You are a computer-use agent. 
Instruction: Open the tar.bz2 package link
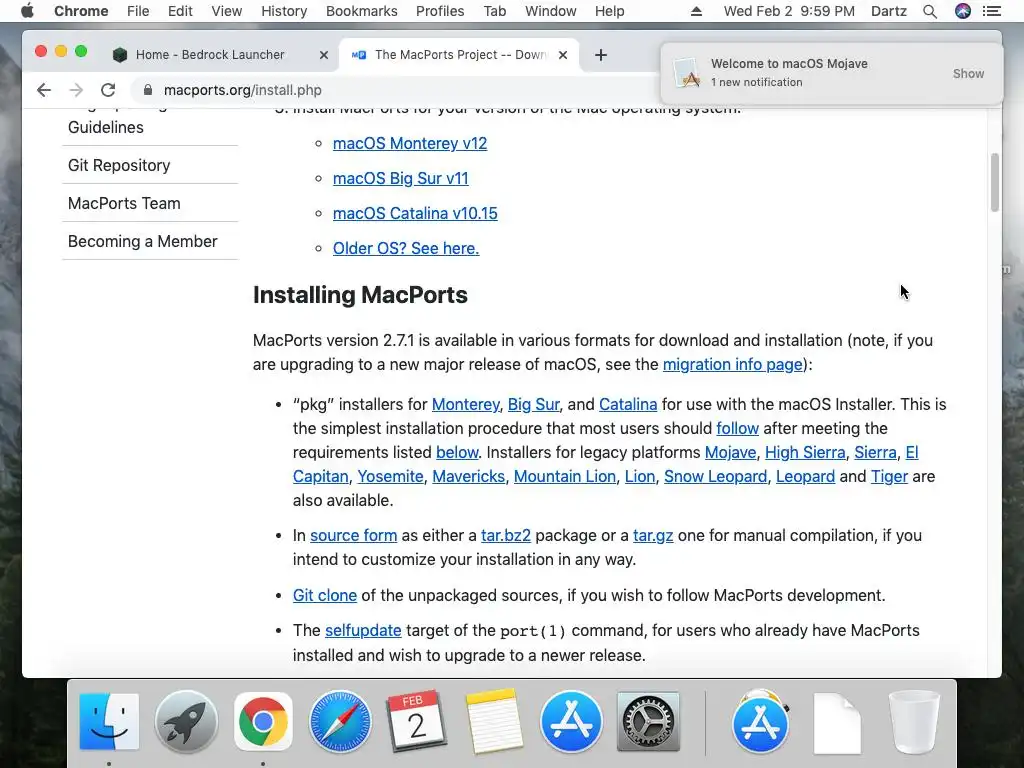[505, 536]
